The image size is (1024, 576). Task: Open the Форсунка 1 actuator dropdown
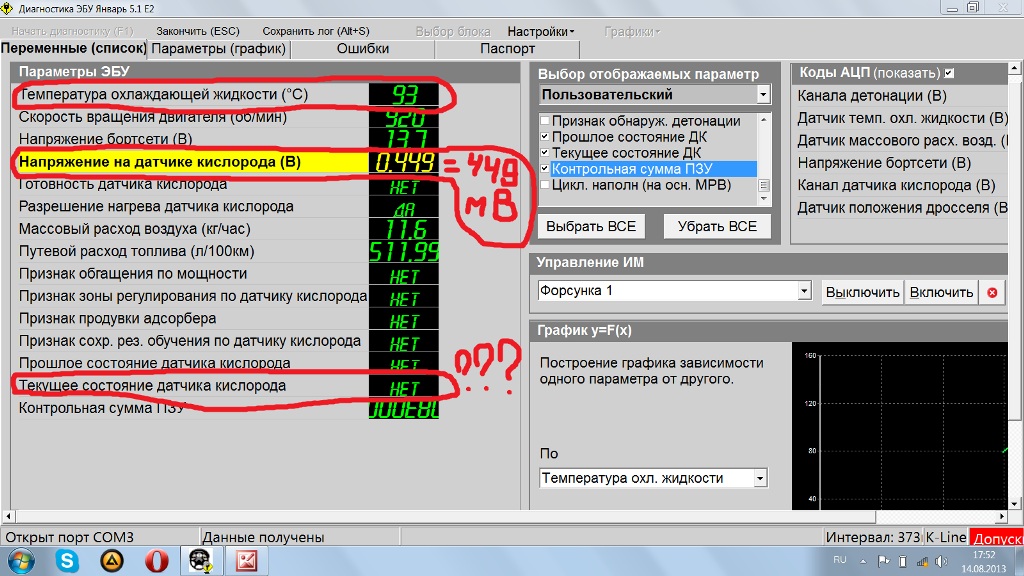pyautogui.click(x=804, y=291)
